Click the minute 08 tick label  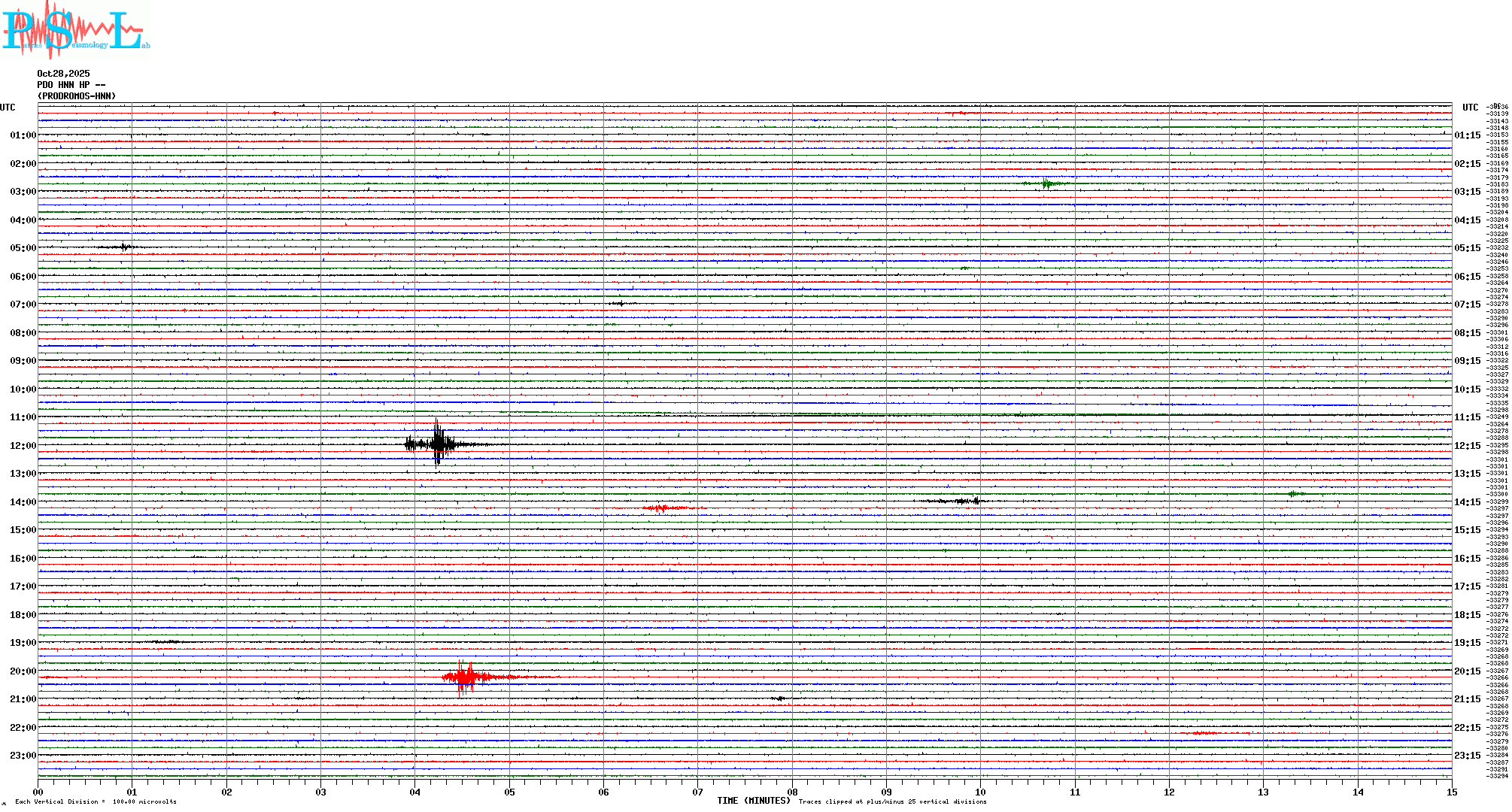coord(792,792)
